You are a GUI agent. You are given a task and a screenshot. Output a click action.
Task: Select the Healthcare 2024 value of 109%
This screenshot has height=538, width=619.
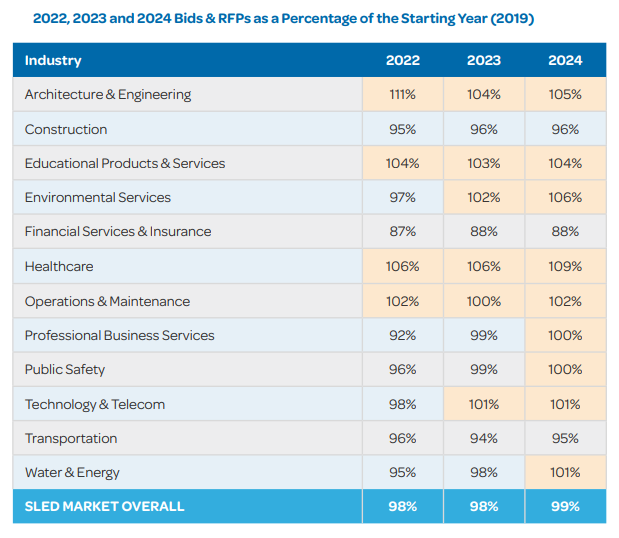[x=564, y=267]
